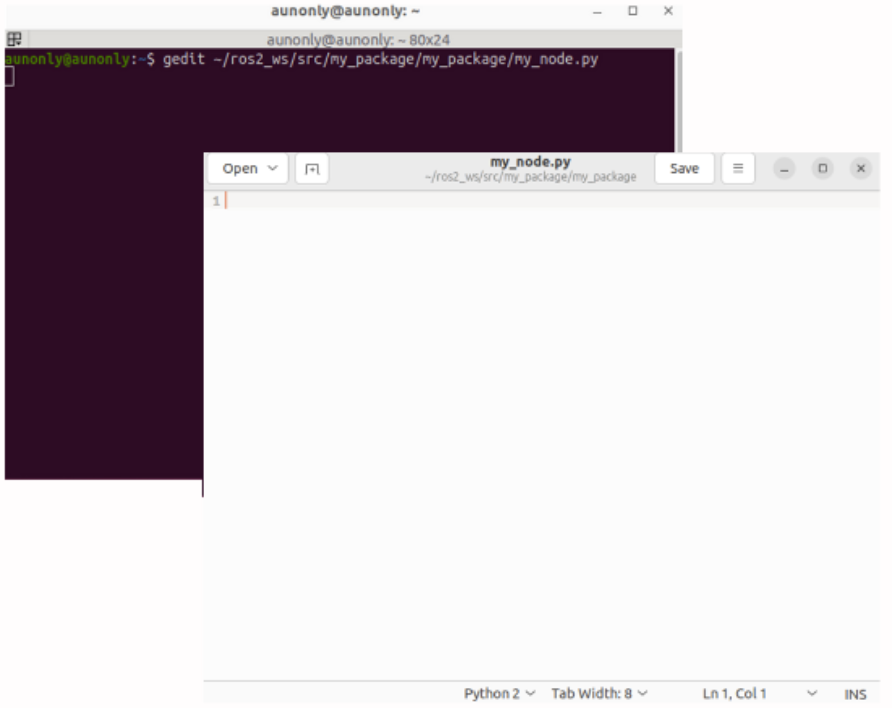Maximize the terminal window

click(633, 11)
